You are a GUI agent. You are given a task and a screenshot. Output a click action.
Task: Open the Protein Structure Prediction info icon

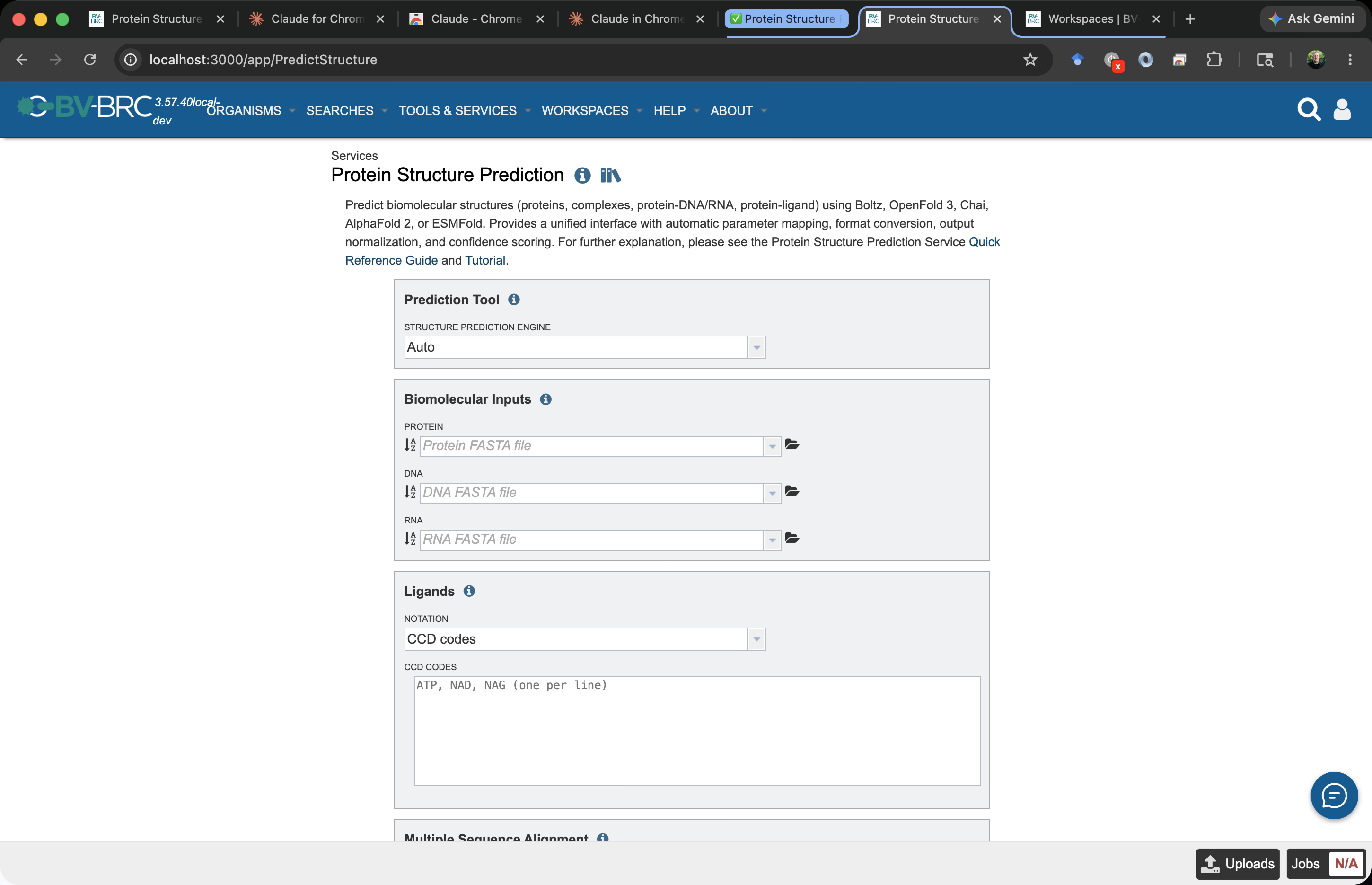click(x=582, y=175)
